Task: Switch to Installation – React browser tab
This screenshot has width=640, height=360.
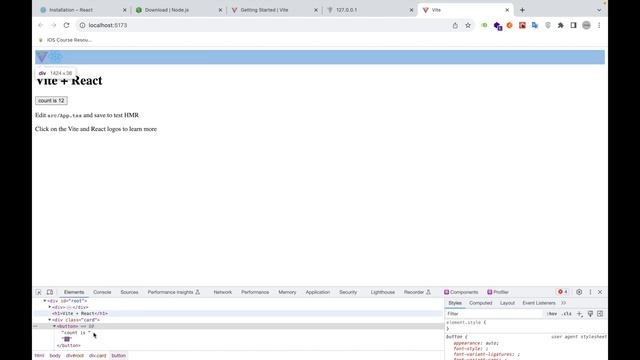Action: tap(82, 10)
